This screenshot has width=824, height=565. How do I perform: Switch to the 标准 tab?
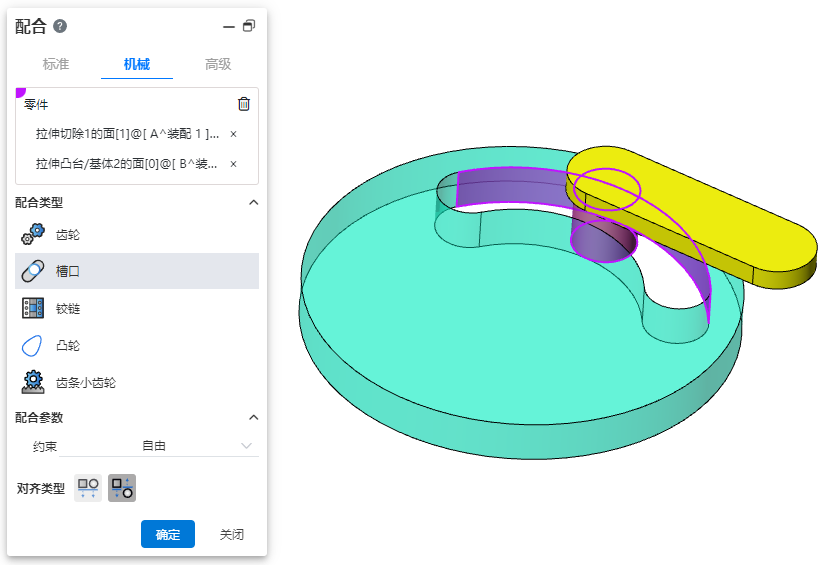(56, 64)
